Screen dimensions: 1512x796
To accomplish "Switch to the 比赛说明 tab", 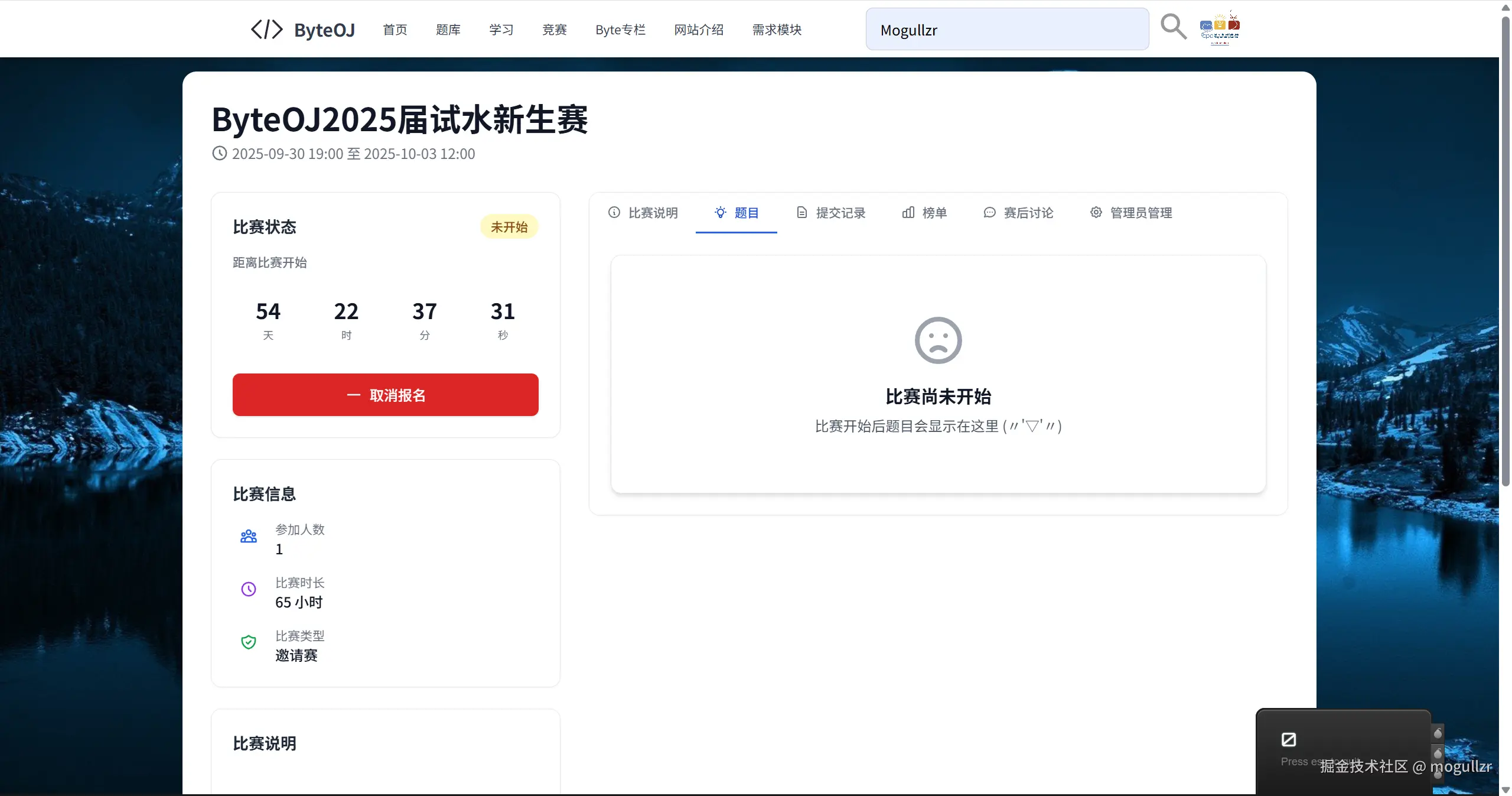I will click(x=643, y=213).
